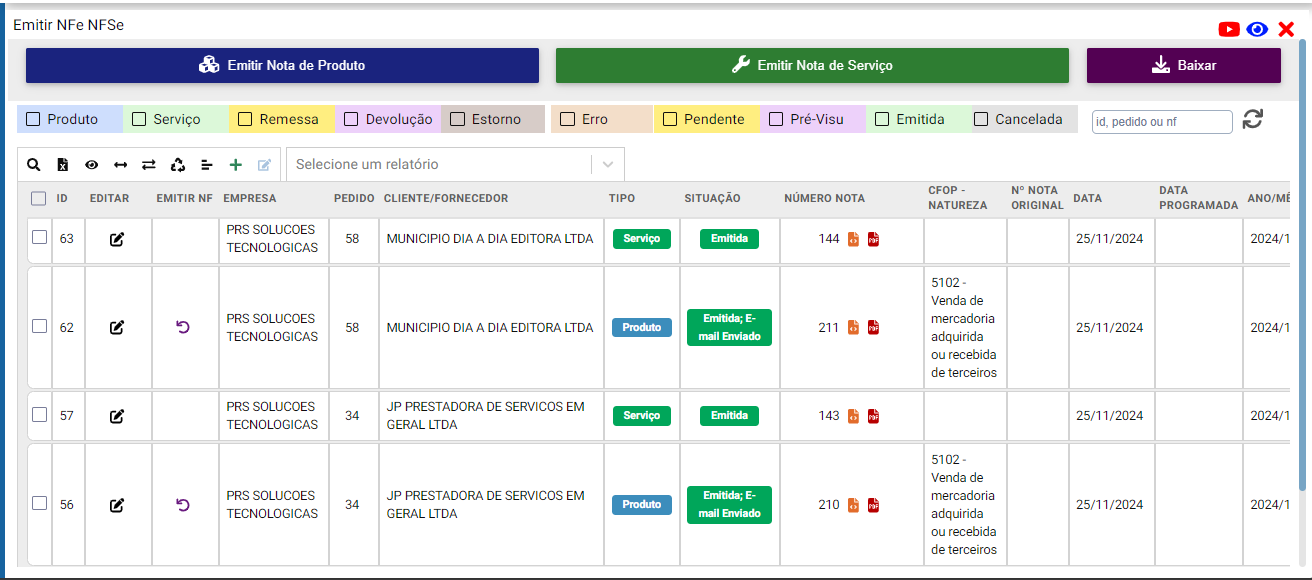Select the checkbox for row ID 57
Screen dimensions: 1312x580
39,415
